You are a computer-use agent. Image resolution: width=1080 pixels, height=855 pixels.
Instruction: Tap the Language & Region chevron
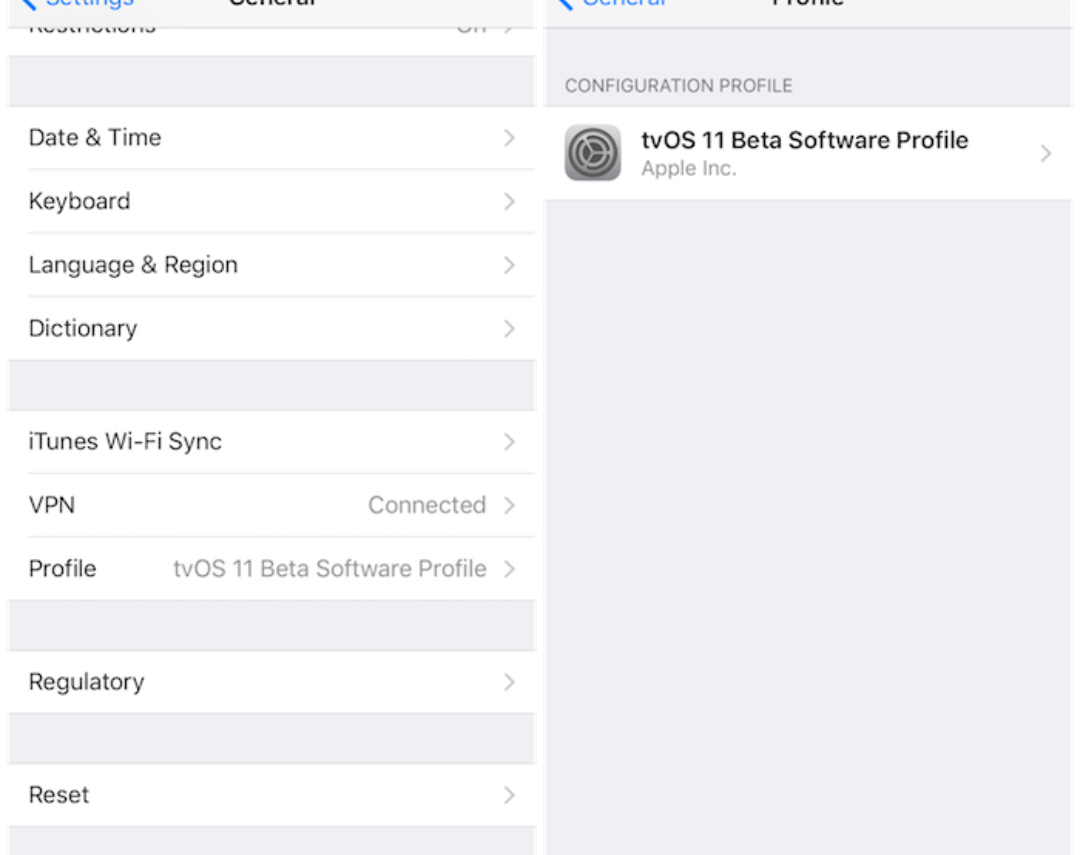pyautogui.click(x=509, y=265)
